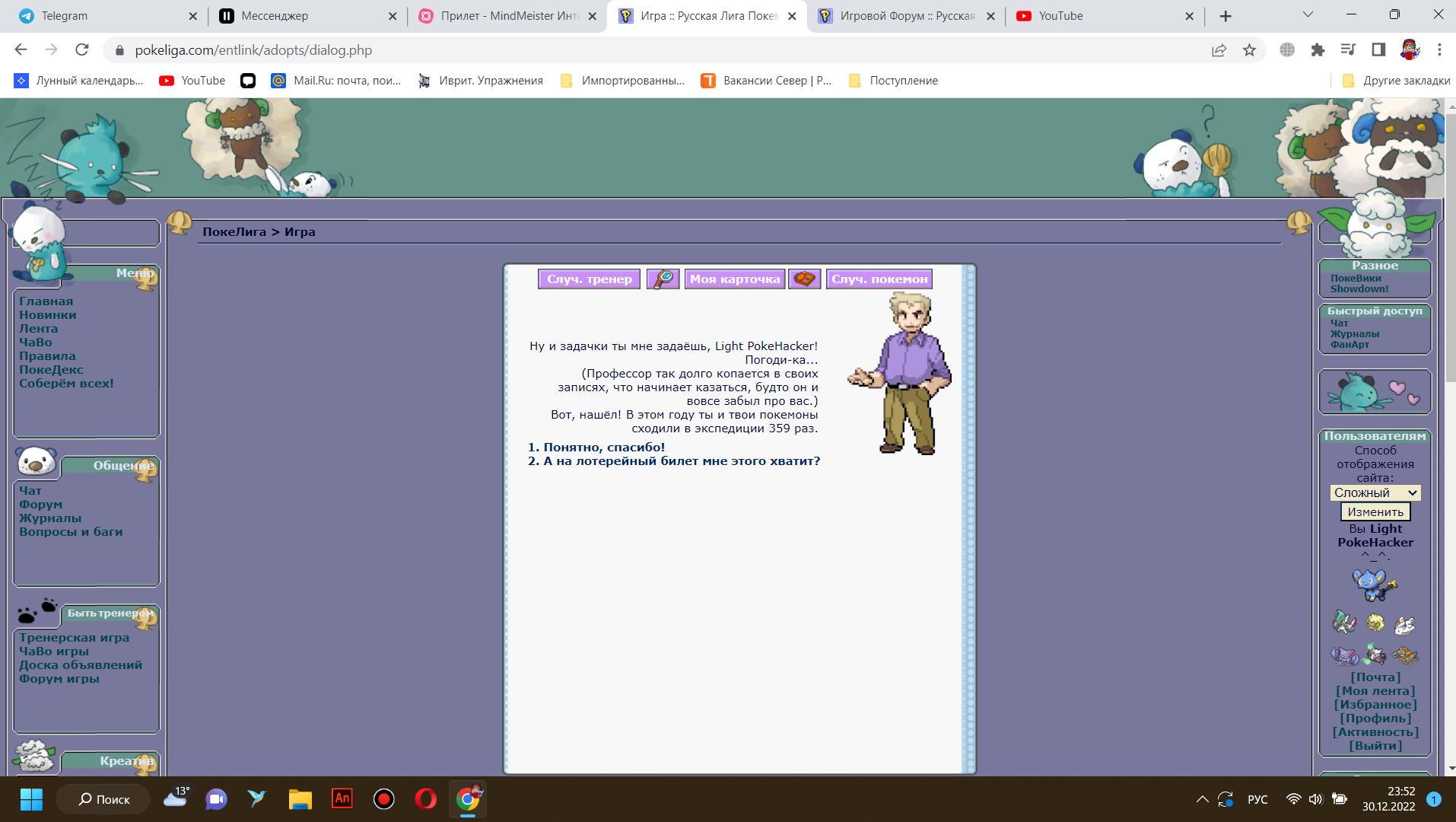Open the YouTube bookmark in the bookmarks bar
This screenshot has width=1456, height=822.
[x=192, y=81]
